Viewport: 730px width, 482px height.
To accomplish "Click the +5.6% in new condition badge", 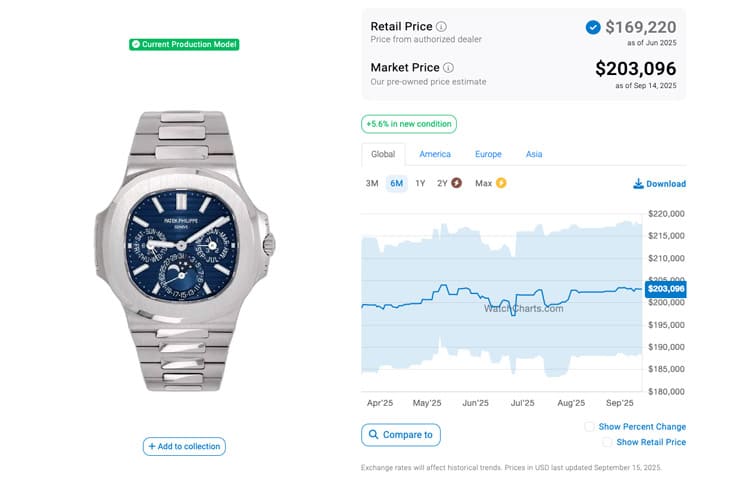I will (409, 124).
